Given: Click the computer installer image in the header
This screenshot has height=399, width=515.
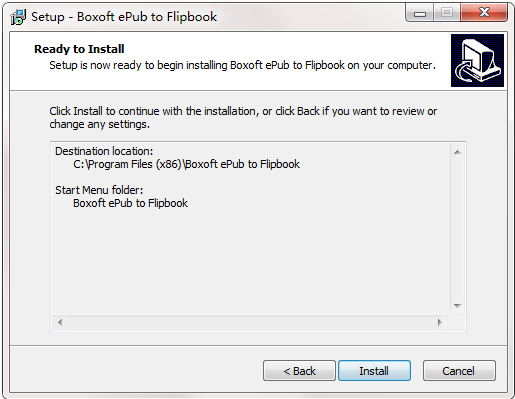Looking at the screenshot, I should [x=477, y=60].
